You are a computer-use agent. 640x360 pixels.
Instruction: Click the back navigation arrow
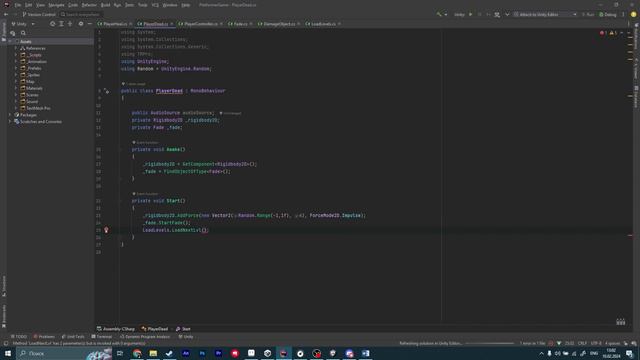(6, 14)
